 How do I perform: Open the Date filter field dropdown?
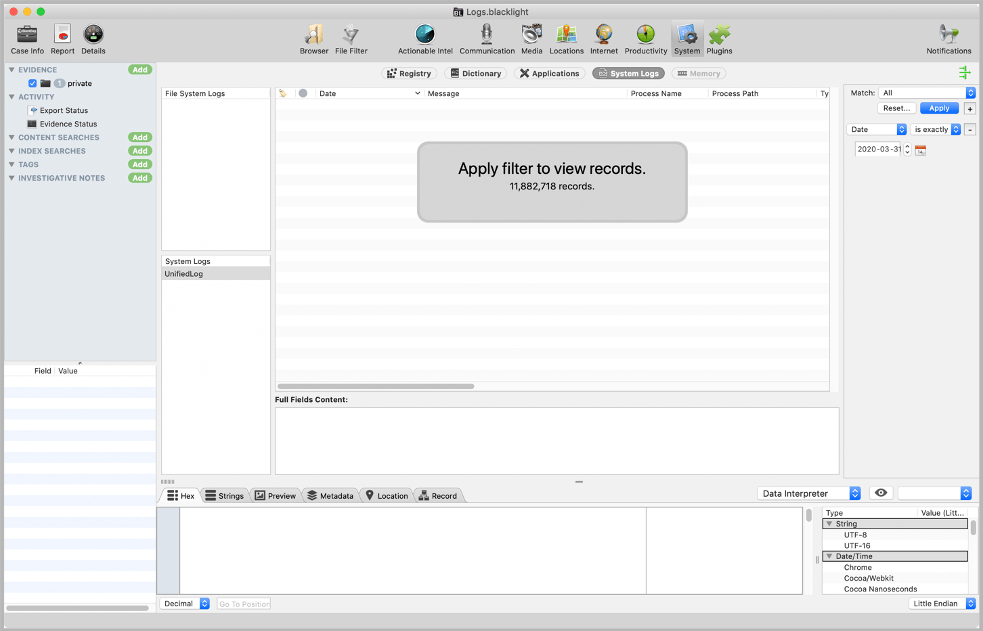(876, 129)
